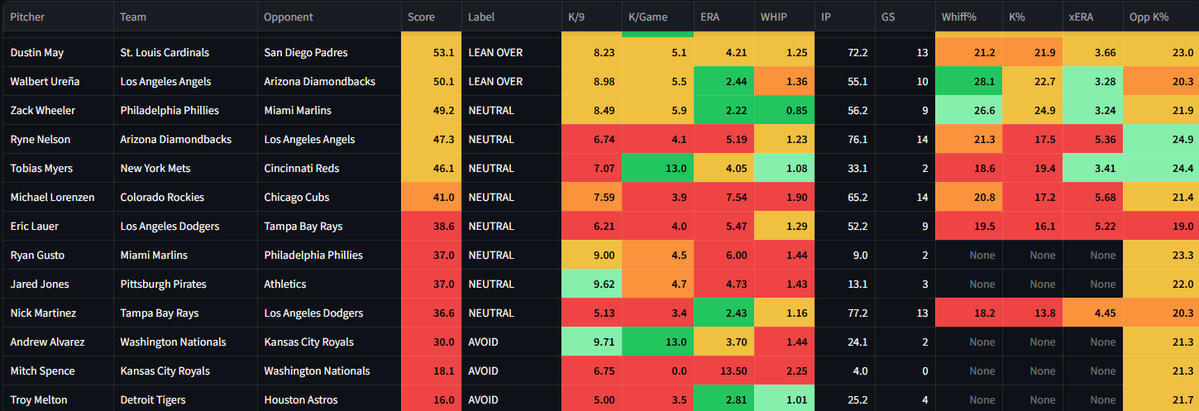The width and height of the screenshot is (1199, 411).
Task: Click the St. Louis Cardinals team cell
Action: [185, 53]
